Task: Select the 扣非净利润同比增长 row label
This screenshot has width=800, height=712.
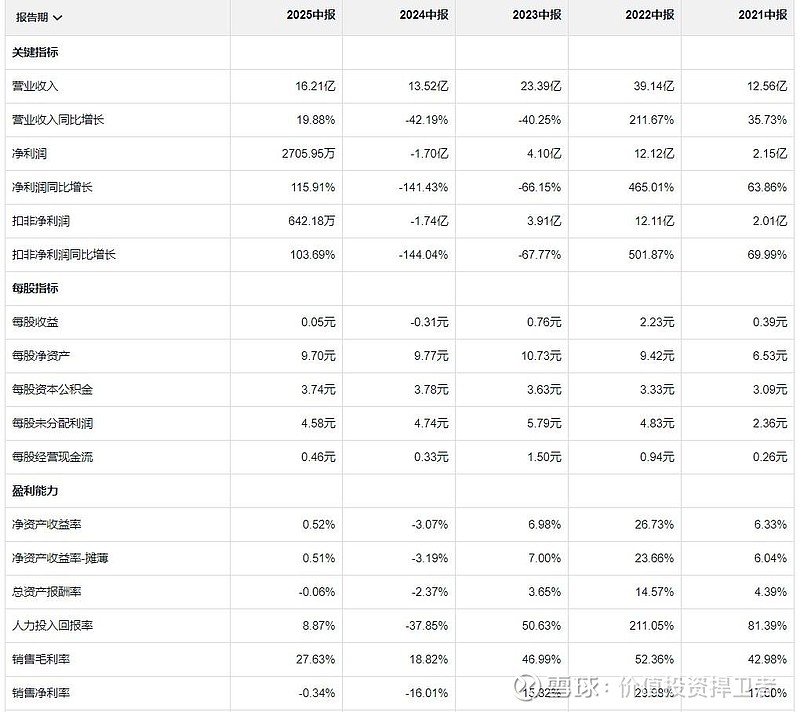Action: click(64, 255)
